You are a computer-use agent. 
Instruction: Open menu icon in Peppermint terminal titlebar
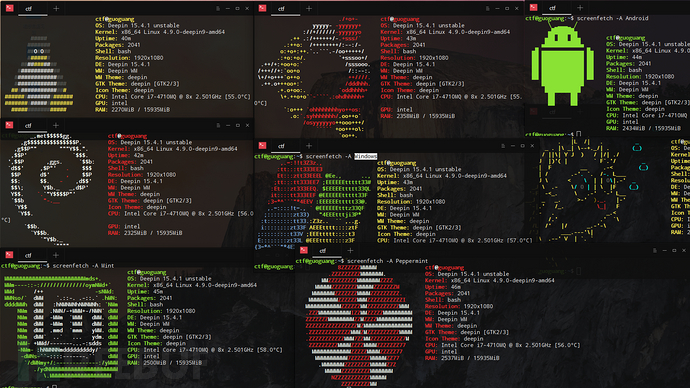click(654, 250)
